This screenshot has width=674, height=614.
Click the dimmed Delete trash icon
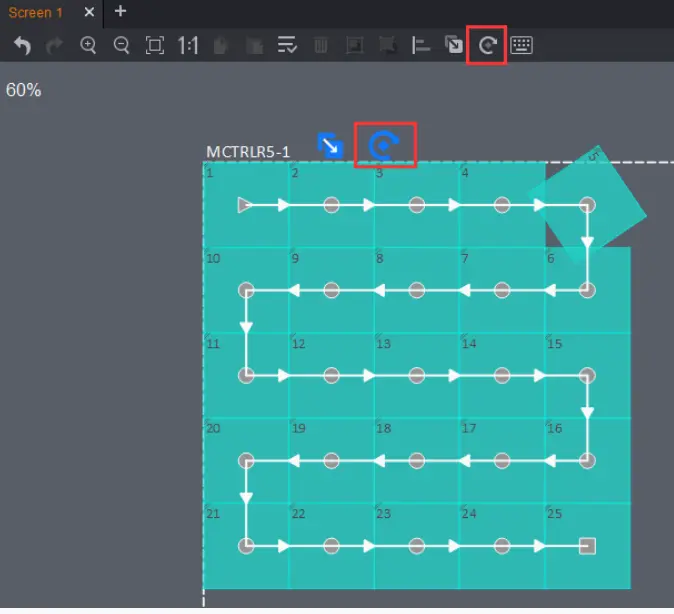click(321, 45)
